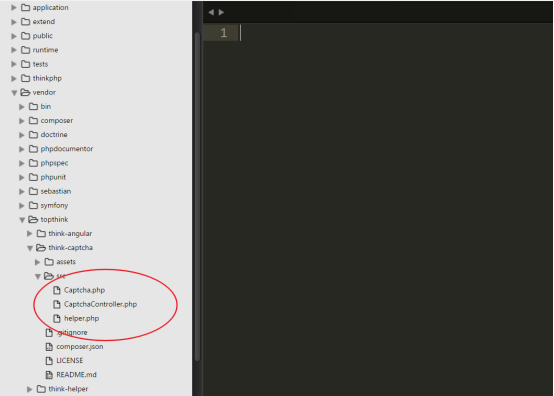The width and height of the screenshot is (554, 396).
Task: Click the composer folder icon
Action: click(x=33, y=120)
